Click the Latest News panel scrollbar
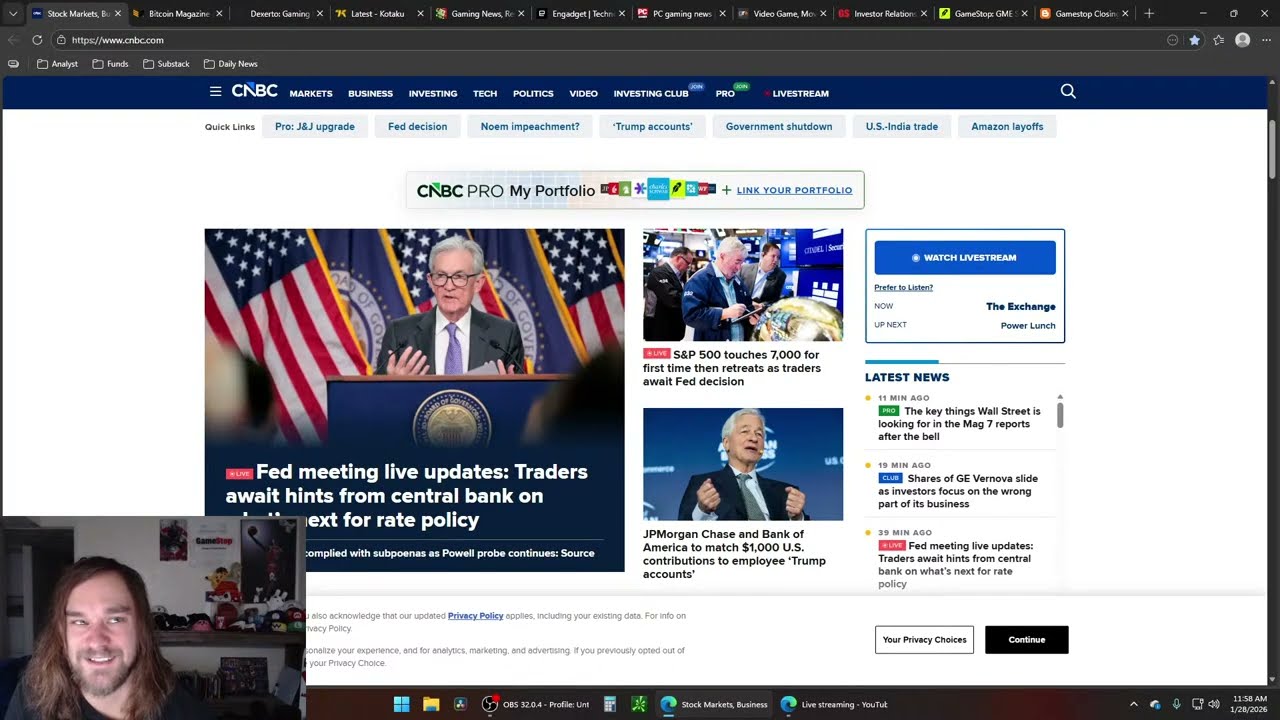Viewport: 1280px width, 720px height. (1060, 414)
